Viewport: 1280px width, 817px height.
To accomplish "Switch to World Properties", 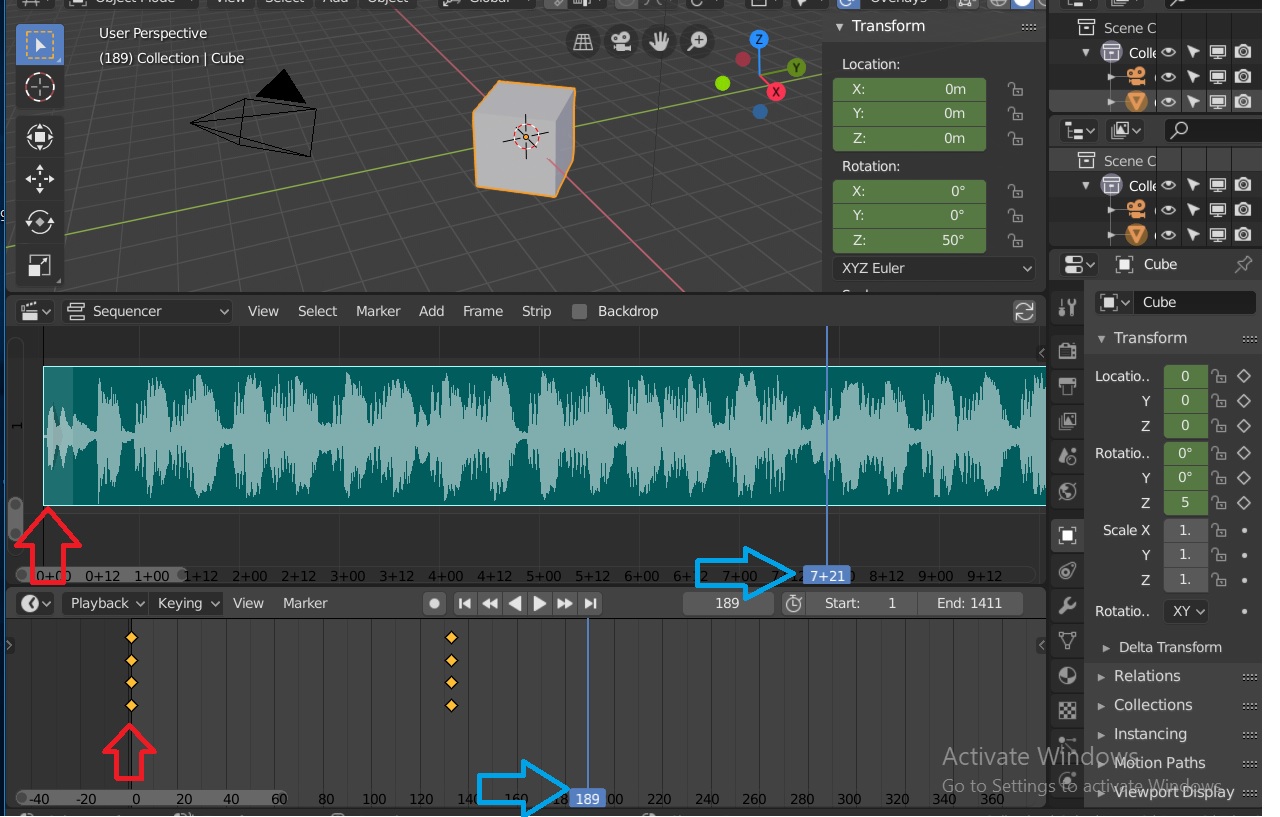I will point(1066,490).
